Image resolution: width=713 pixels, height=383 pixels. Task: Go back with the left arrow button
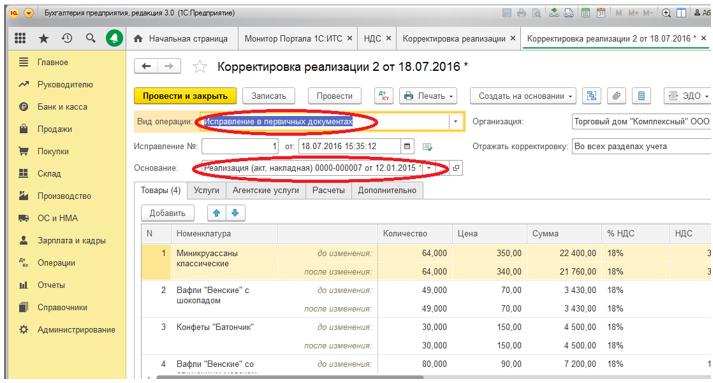click(146, 66)
